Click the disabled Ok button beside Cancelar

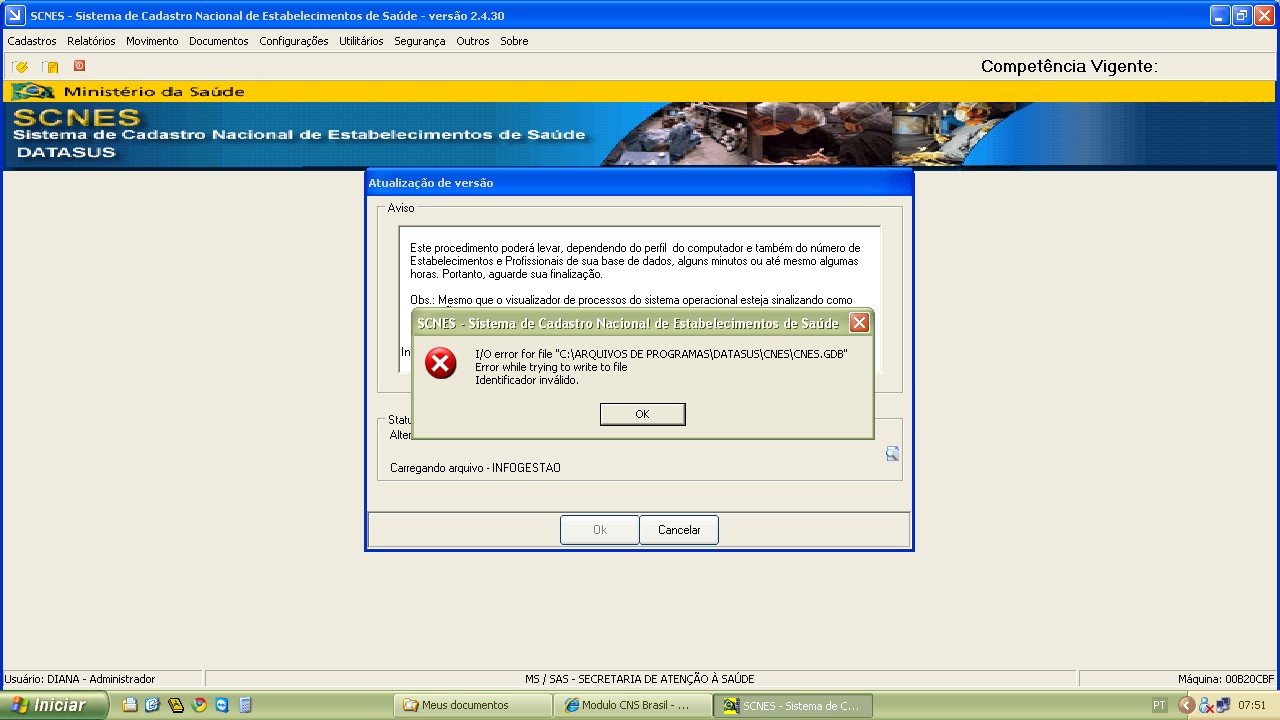pos(600,530)
